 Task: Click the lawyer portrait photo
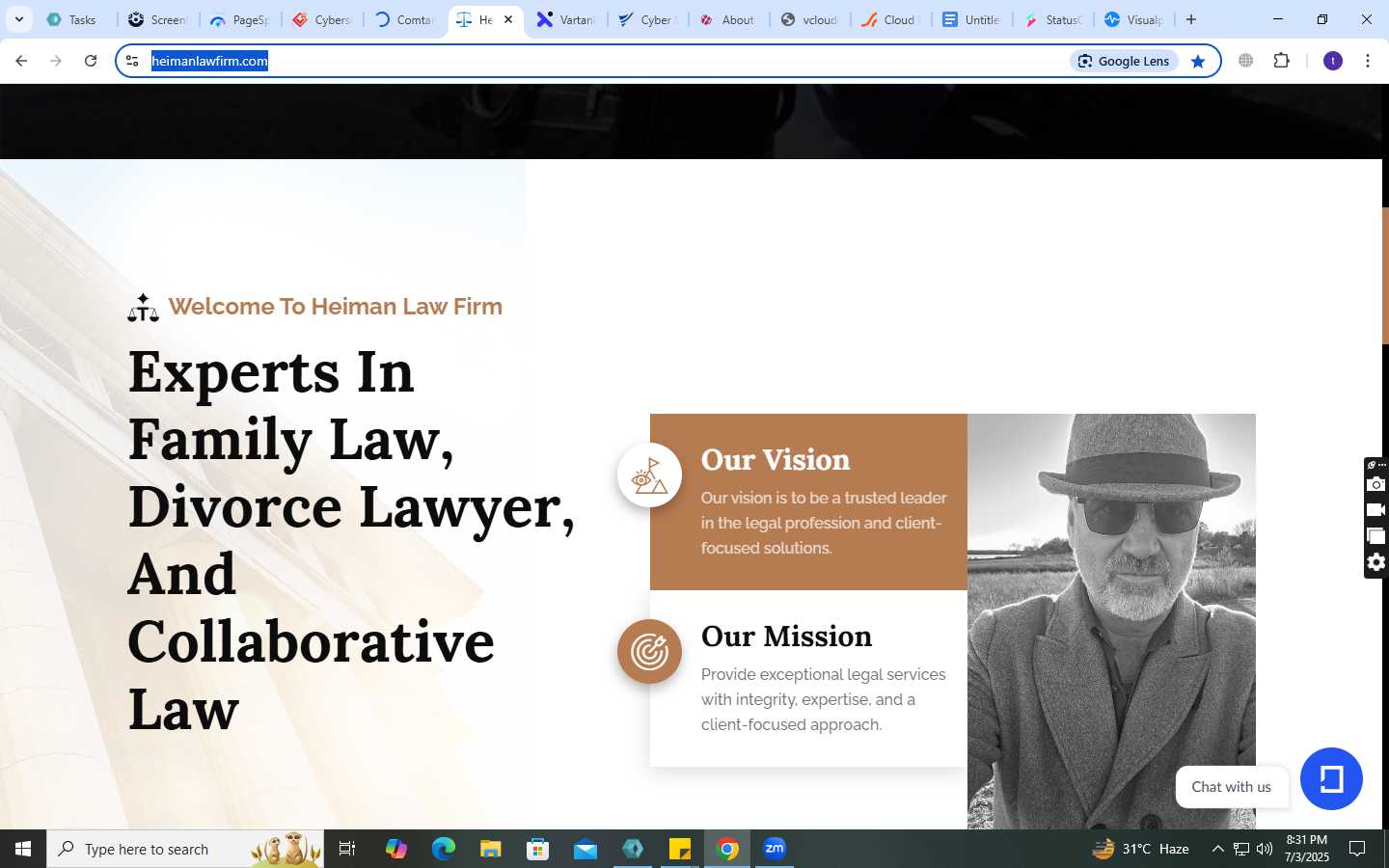[x=1111, y=621]
